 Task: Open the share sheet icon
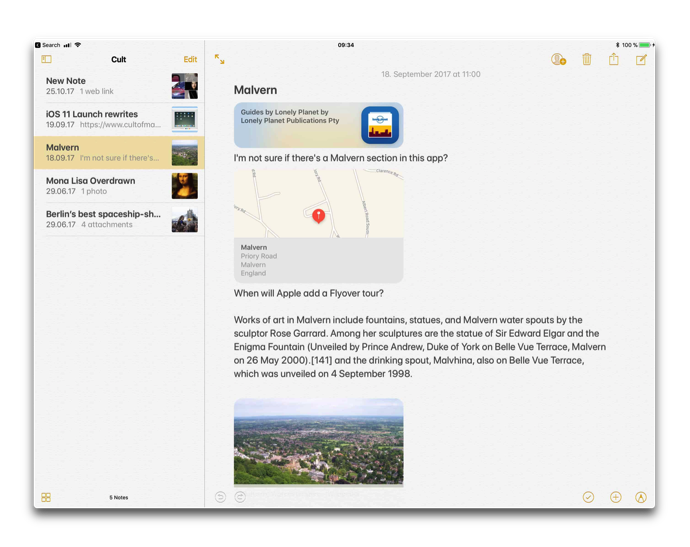point(613,59)
